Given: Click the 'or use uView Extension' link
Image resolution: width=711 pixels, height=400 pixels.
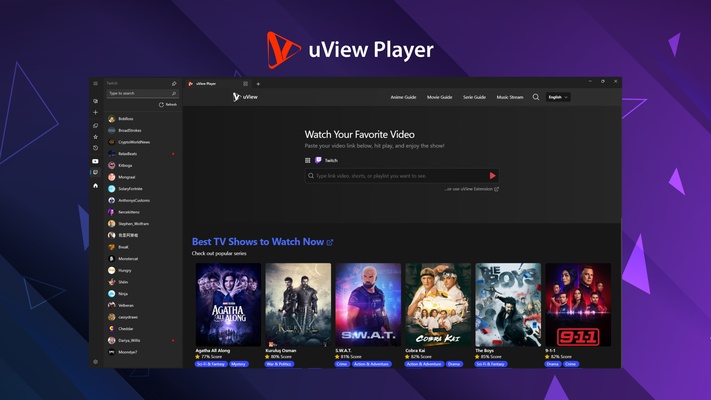Looking at the screenshot, I should pos(472,189).
